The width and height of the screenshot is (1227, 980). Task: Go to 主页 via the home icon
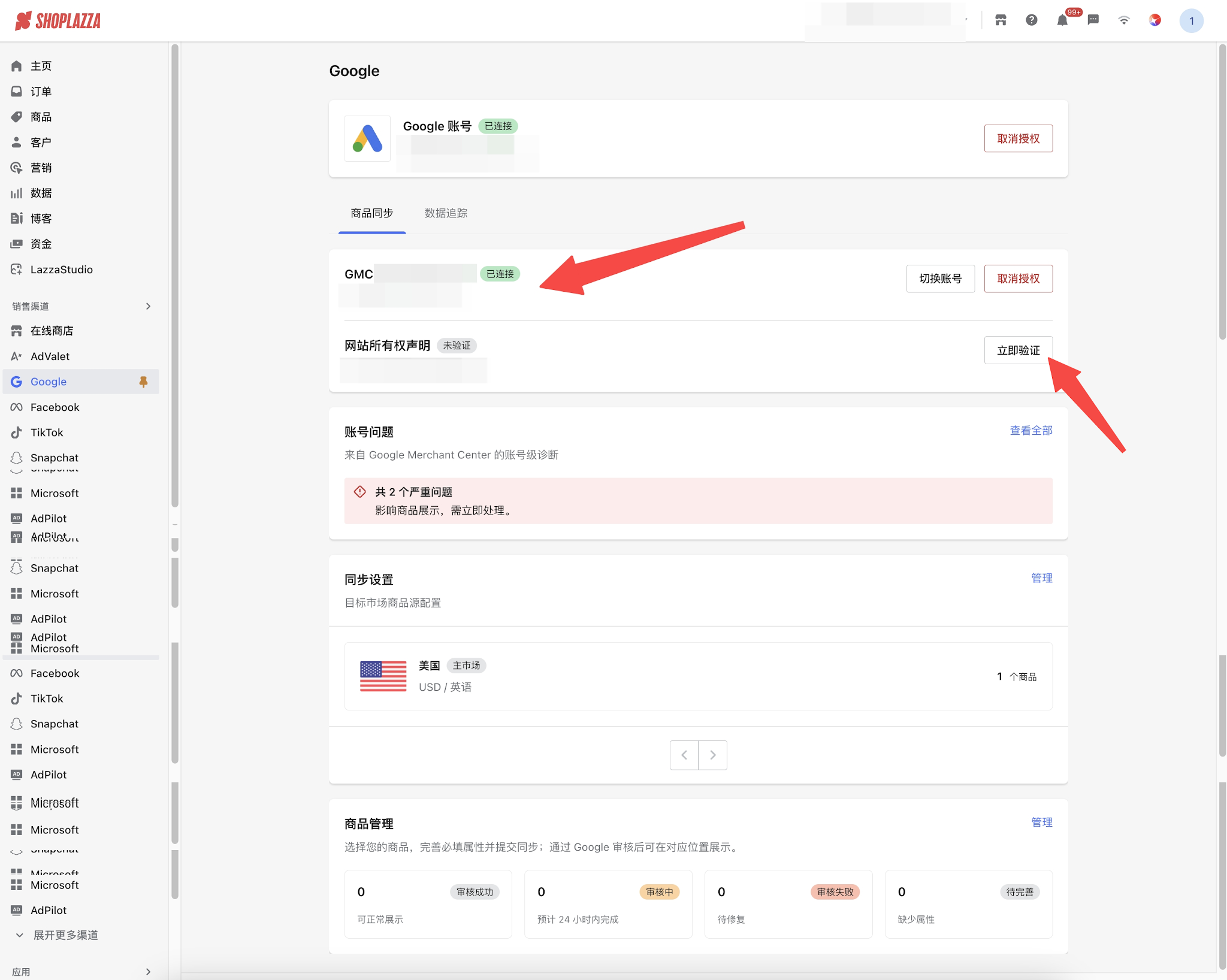[x=16, y=66]
